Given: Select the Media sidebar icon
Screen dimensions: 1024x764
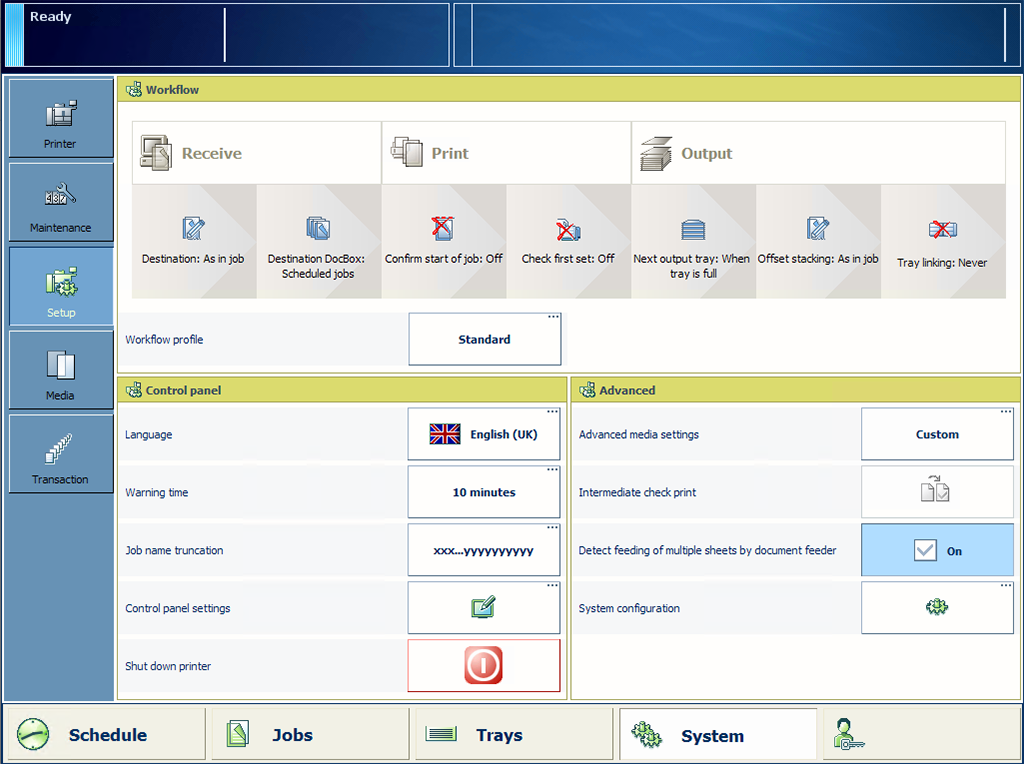Looking at the screenshot, I should coord(60,371).
